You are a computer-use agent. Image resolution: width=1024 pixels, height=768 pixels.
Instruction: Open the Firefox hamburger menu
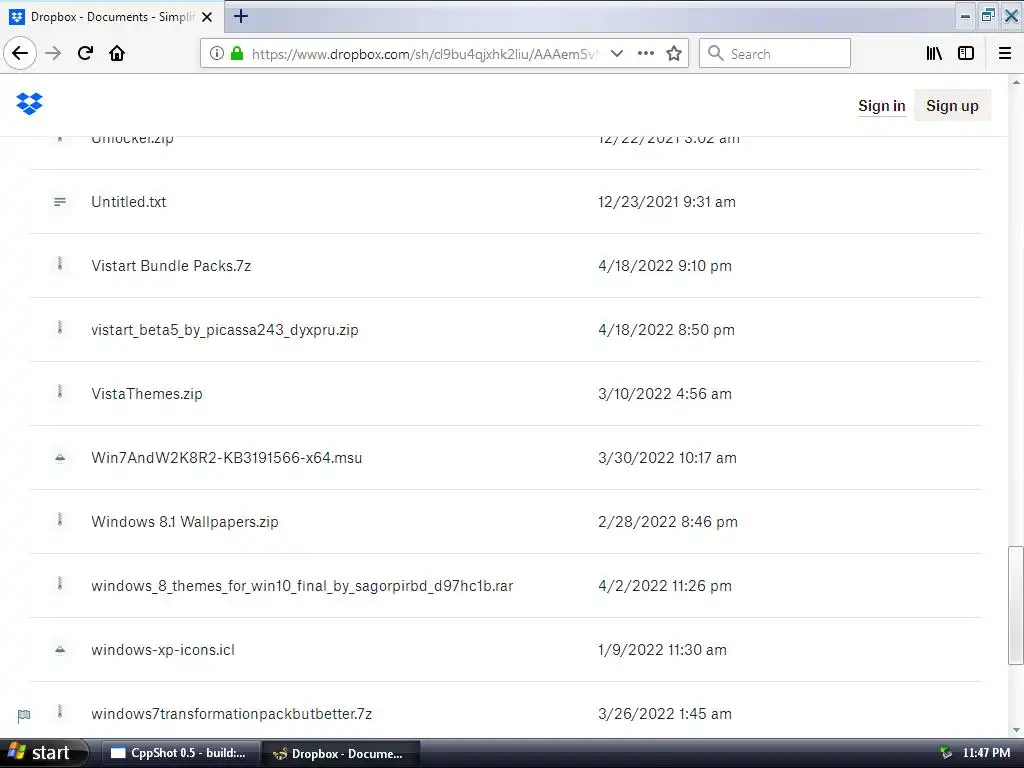tap(1005, 54)
